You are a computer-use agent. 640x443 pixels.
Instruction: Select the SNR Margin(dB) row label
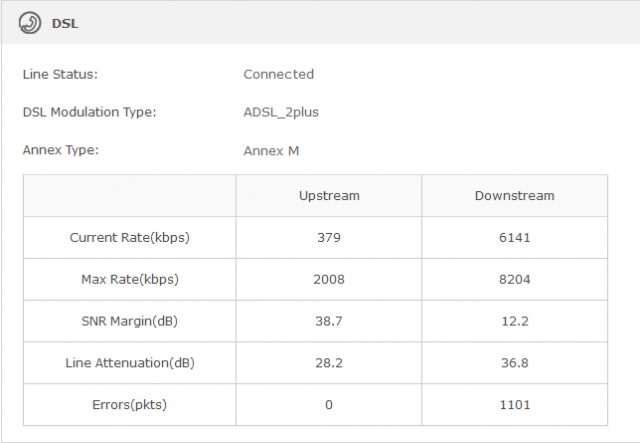tap(129, 321)
